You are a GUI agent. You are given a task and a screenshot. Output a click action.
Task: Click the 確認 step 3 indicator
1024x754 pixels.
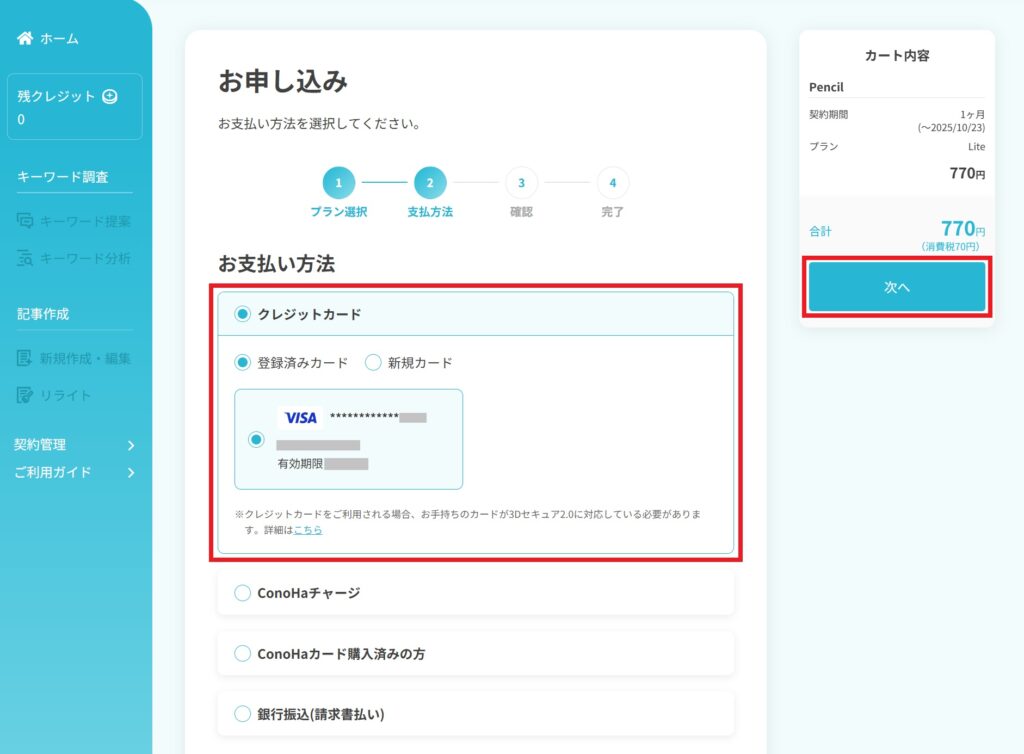[x=521, y=183]
